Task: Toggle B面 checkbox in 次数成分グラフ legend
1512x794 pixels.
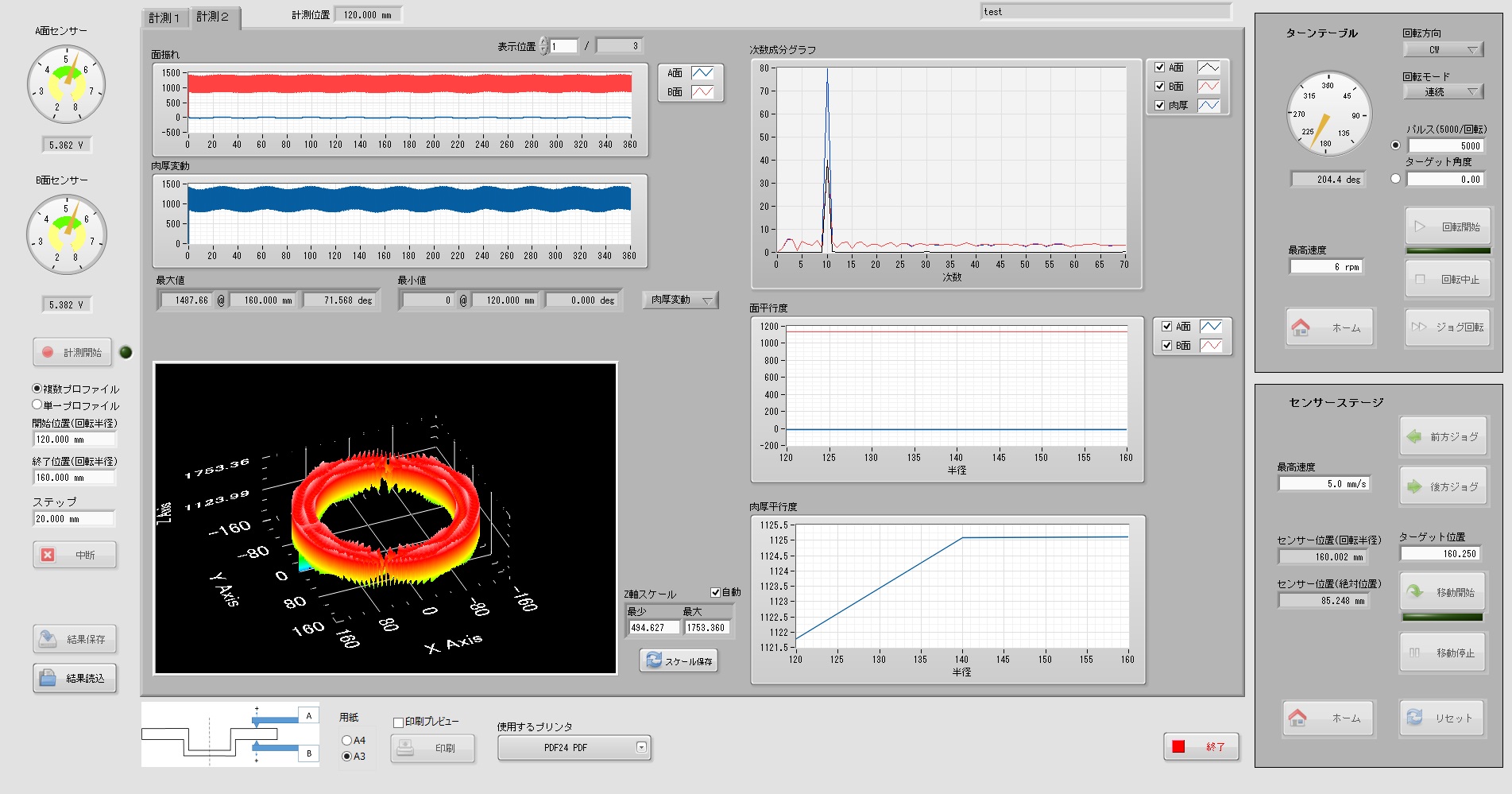Action: (1160, 86)
